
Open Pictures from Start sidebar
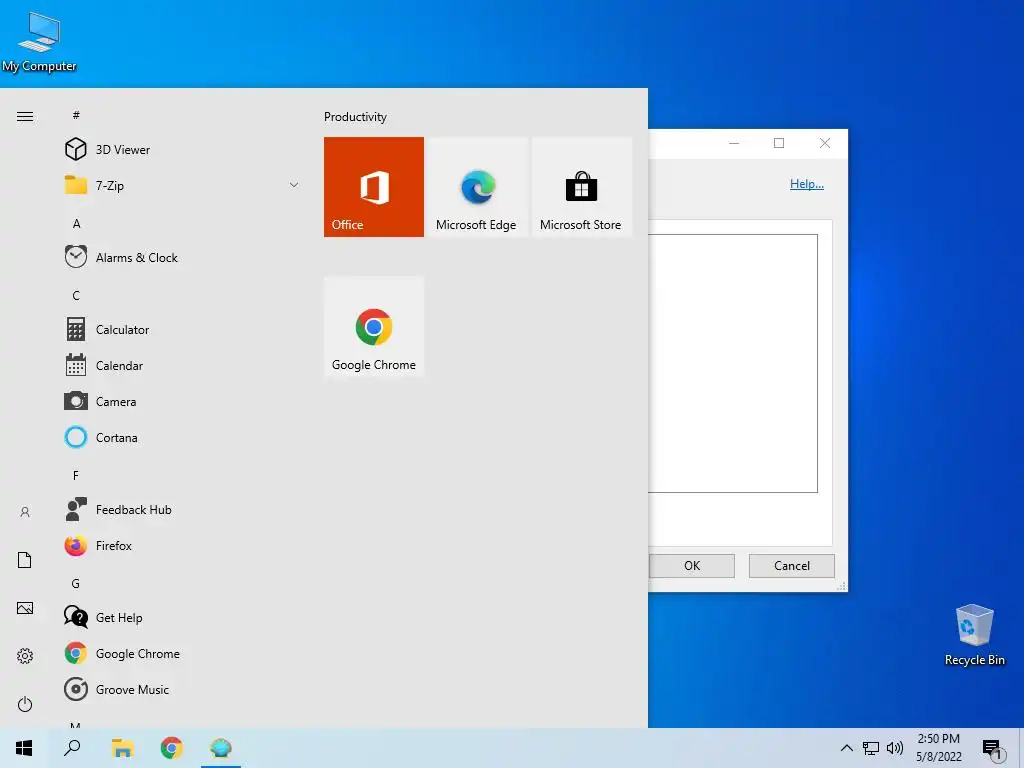coord(25,608)
